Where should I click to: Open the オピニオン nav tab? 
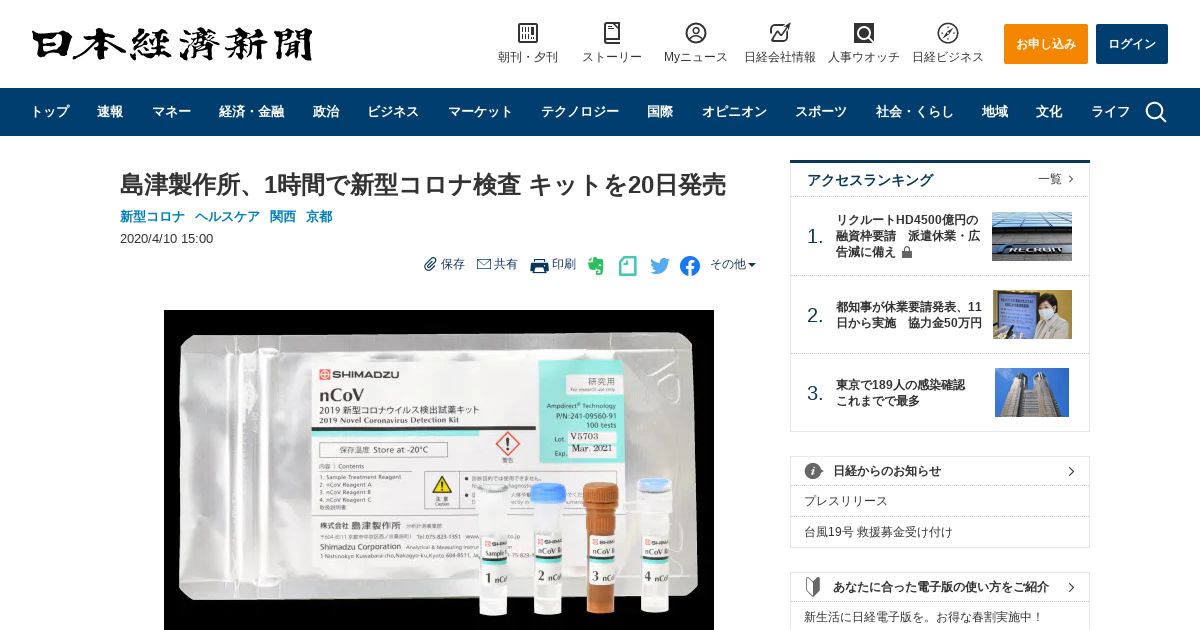(x=734, y=112)
